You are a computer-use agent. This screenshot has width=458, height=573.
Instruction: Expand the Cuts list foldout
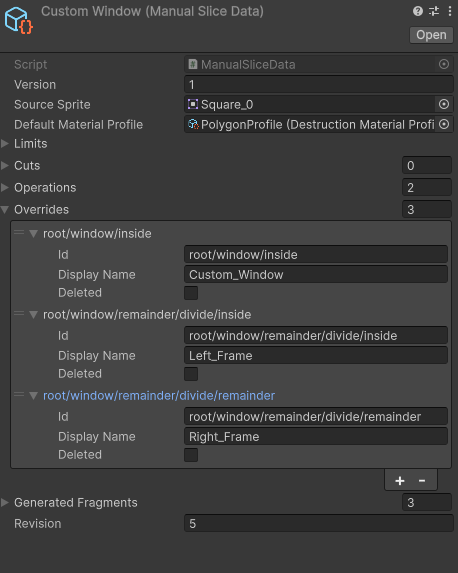tap(5, 166)
